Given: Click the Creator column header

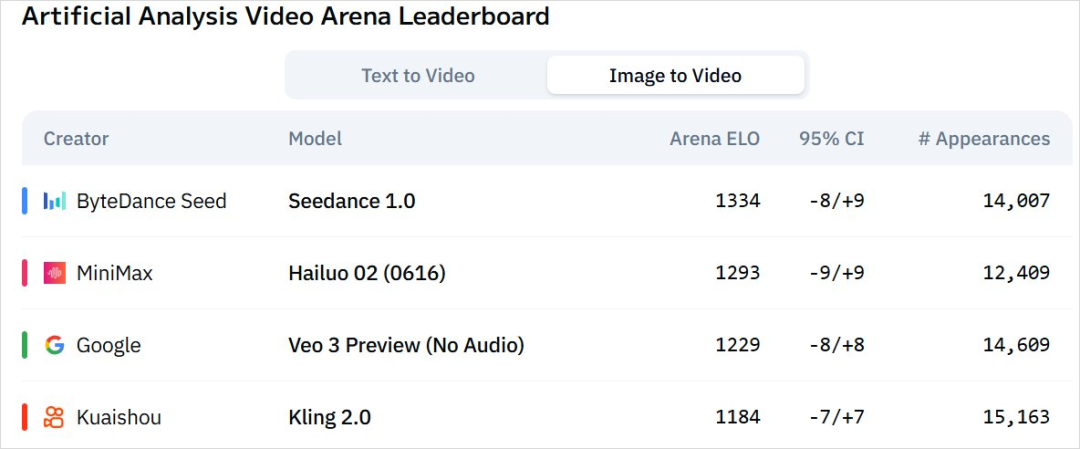Looking at the screenshot, I should (x=76, y=138).
